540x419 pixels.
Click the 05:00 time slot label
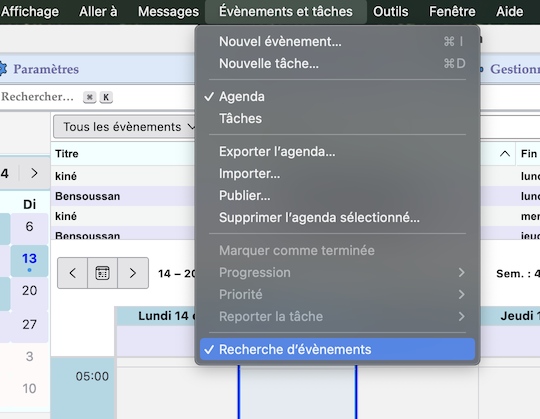92,376
